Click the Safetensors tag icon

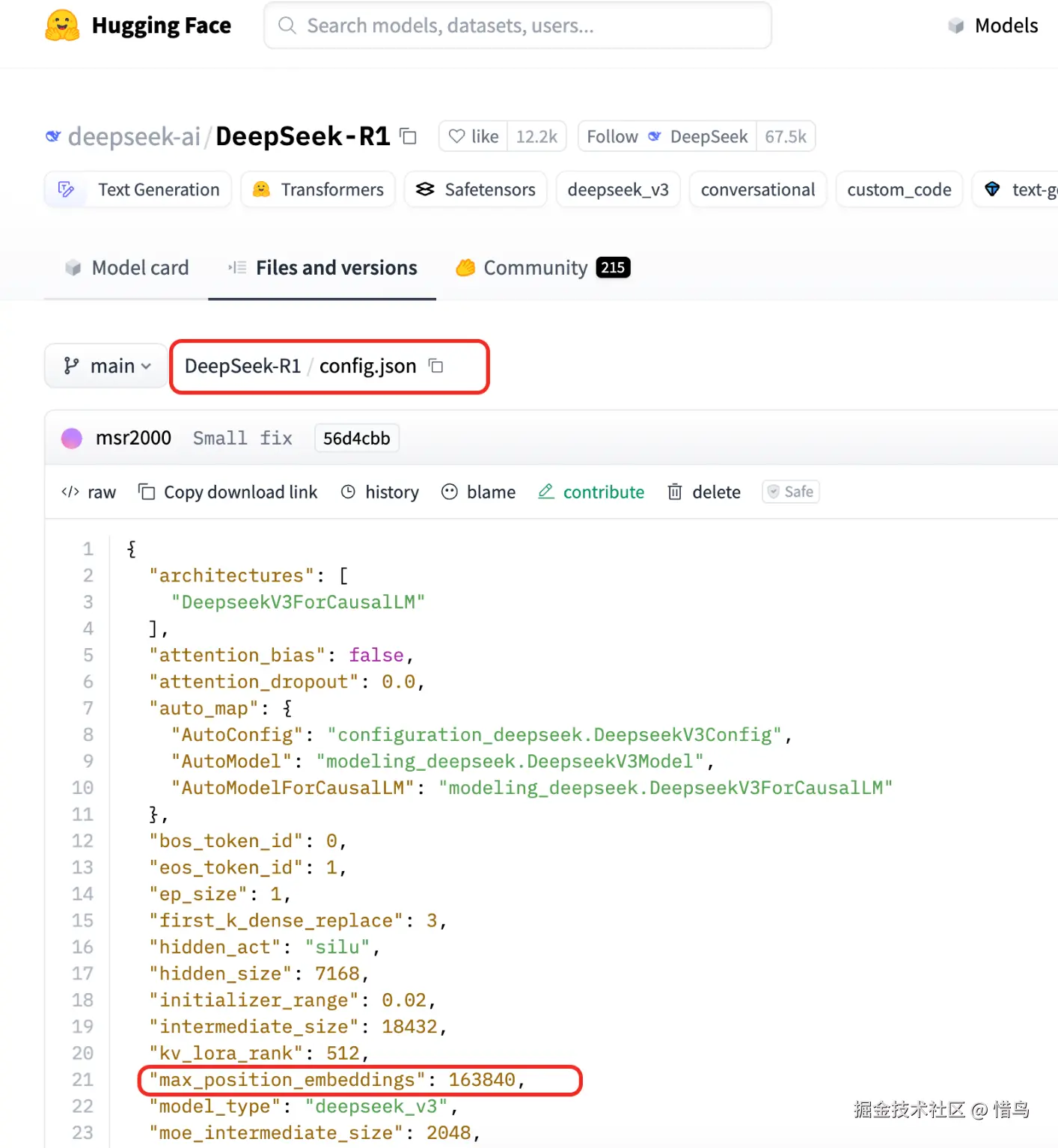tap(425, 189)
